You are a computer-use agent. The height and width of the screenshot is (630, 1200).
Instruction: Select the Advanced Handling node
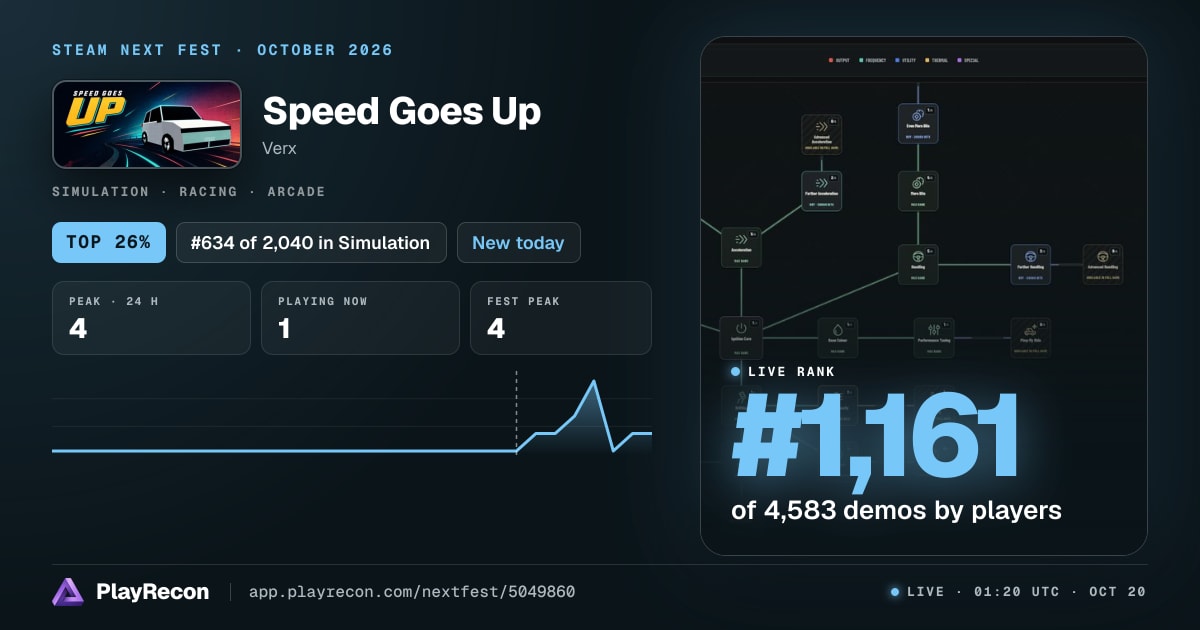tap(1103, 265)
